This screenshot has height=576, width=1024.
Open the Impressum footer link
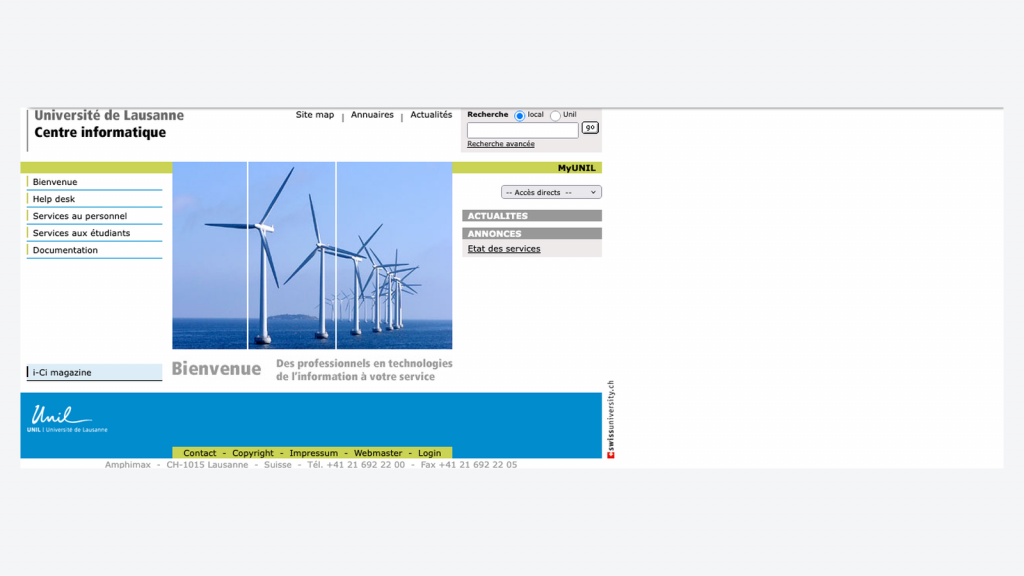313,453
